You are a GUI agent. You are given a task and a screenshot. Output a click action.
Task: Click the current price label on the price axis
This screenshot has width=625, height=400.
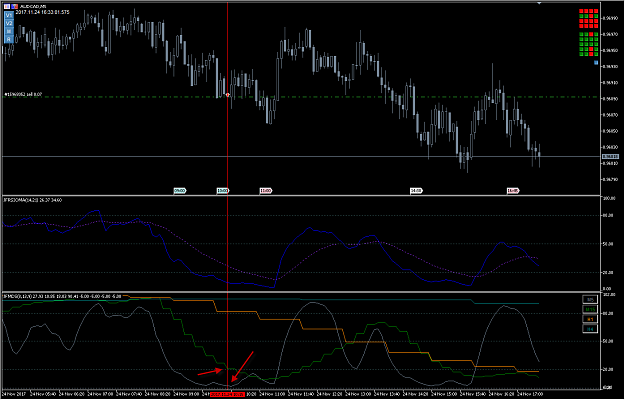click(610, 157)
